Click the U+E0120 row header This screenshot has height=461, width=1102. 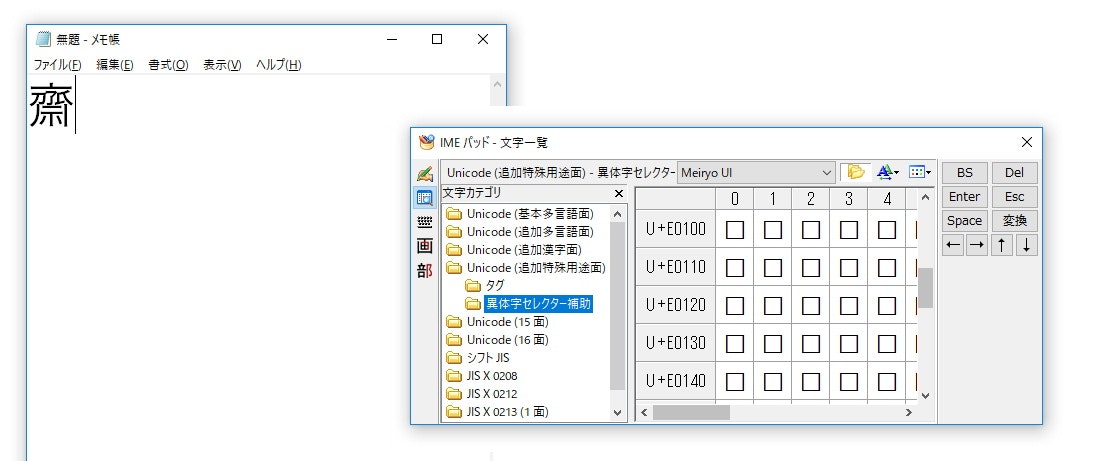point(675,305)
